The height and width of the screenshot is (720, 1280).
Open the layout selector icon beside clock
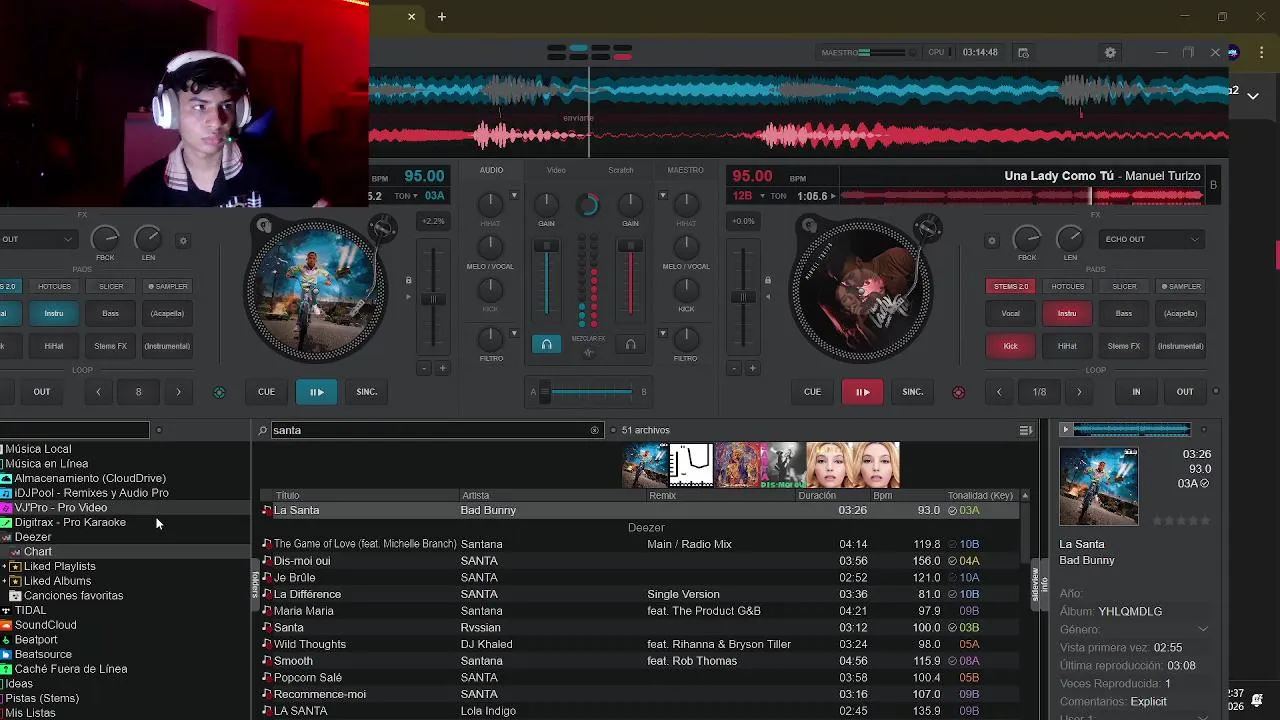(1023, 53)
